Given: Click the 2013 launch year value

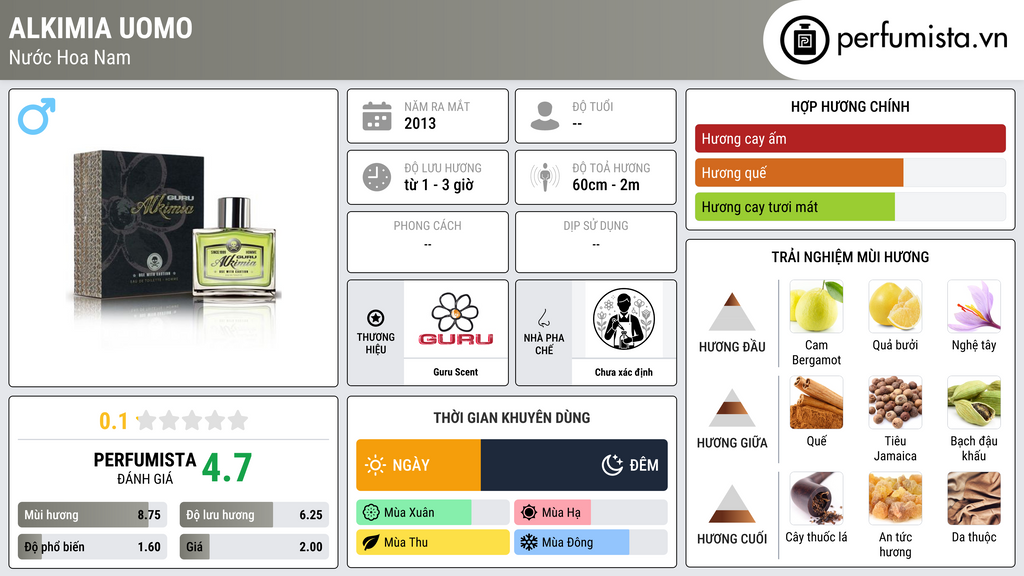Looking at the screenshot, I should click(x=420, y=123).
